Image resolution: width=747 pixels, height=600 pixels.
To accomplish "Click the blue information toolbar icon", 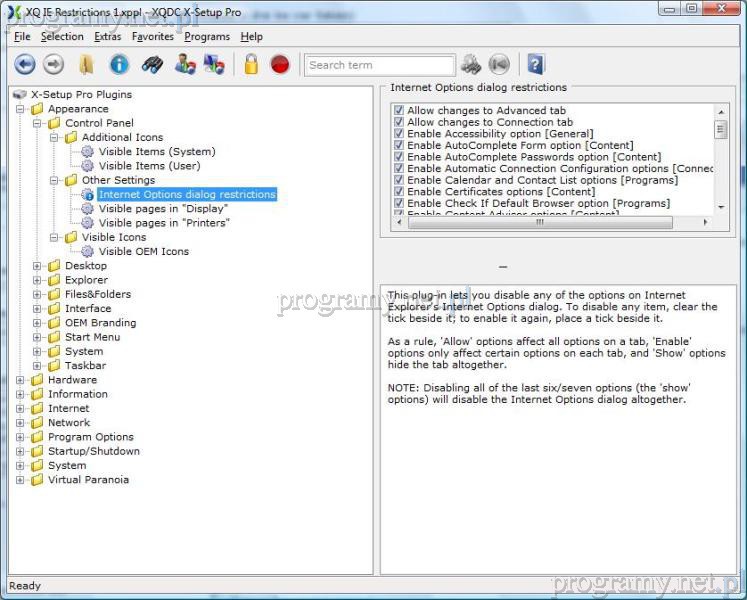I will pos(119,65).
